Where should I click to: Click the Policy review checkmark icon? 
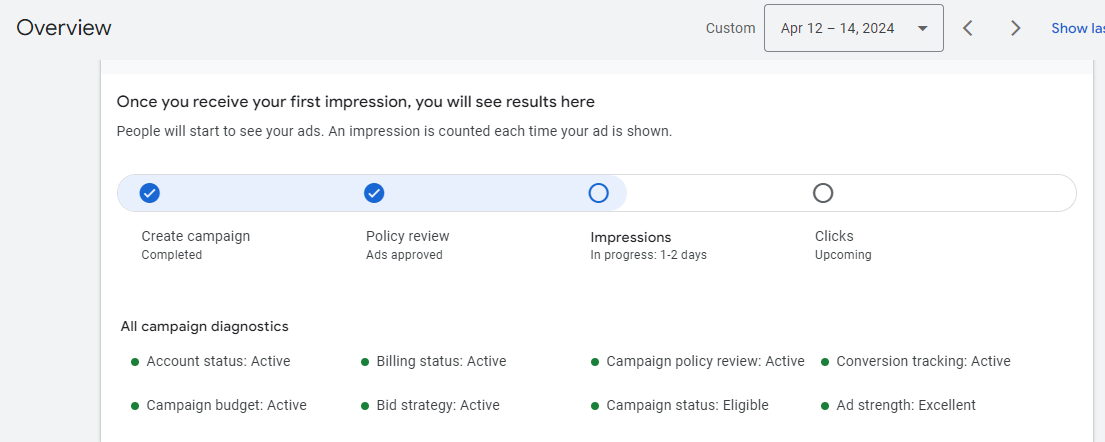pyautogui.click(x=374, y=193)
